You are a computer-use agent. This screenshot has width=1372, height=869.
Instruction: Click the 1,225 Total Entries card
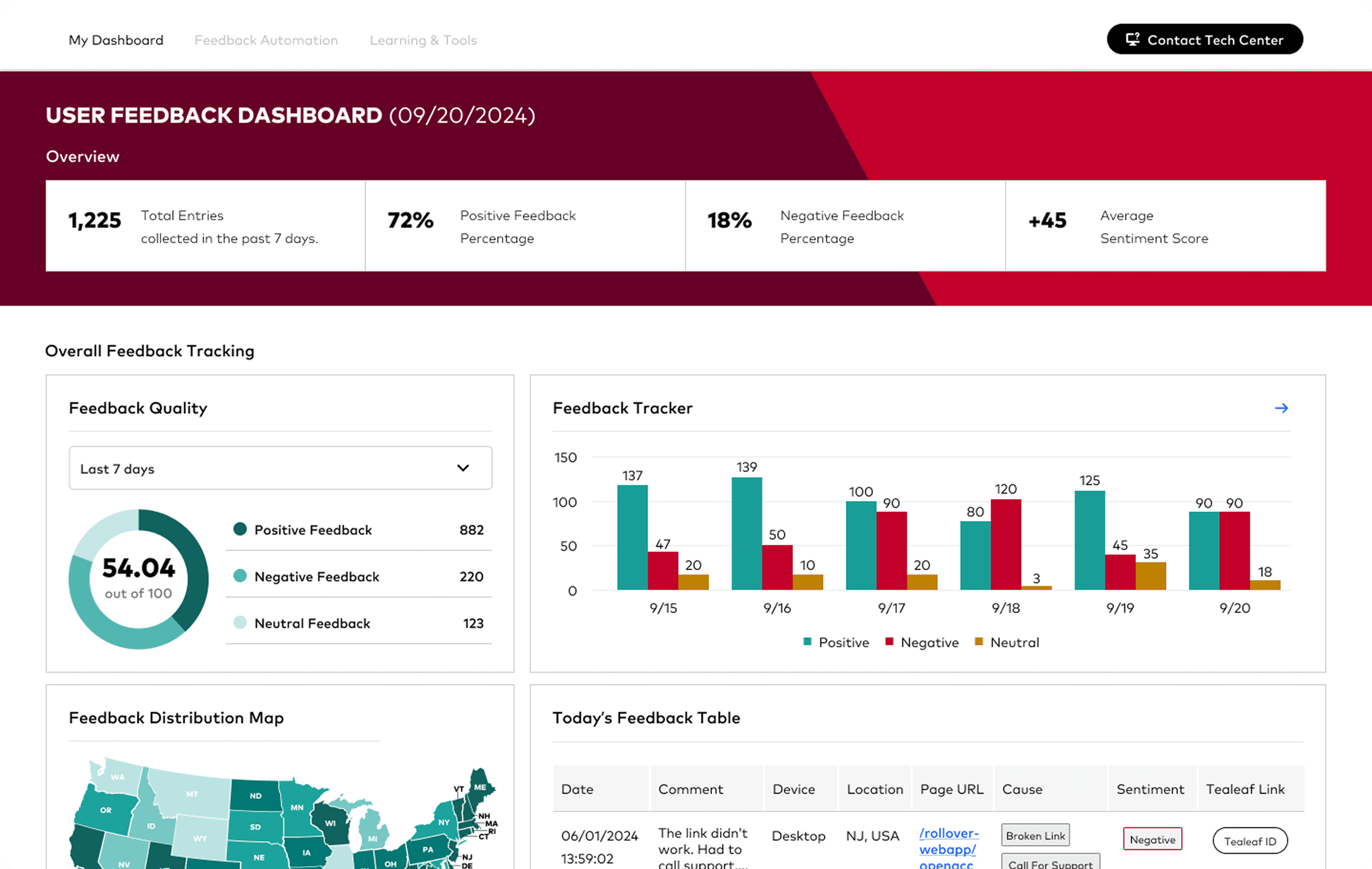click(205, 226)
